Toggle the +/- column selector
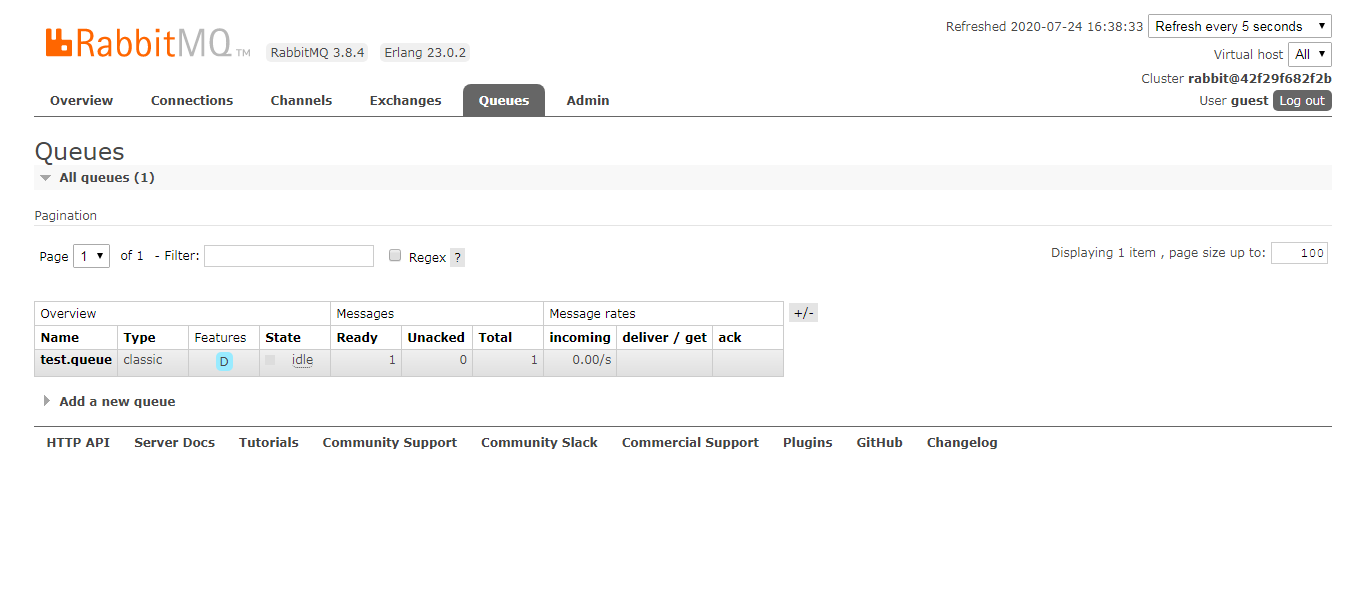Viewport: 1366px width, 597px height. [803, 313]
